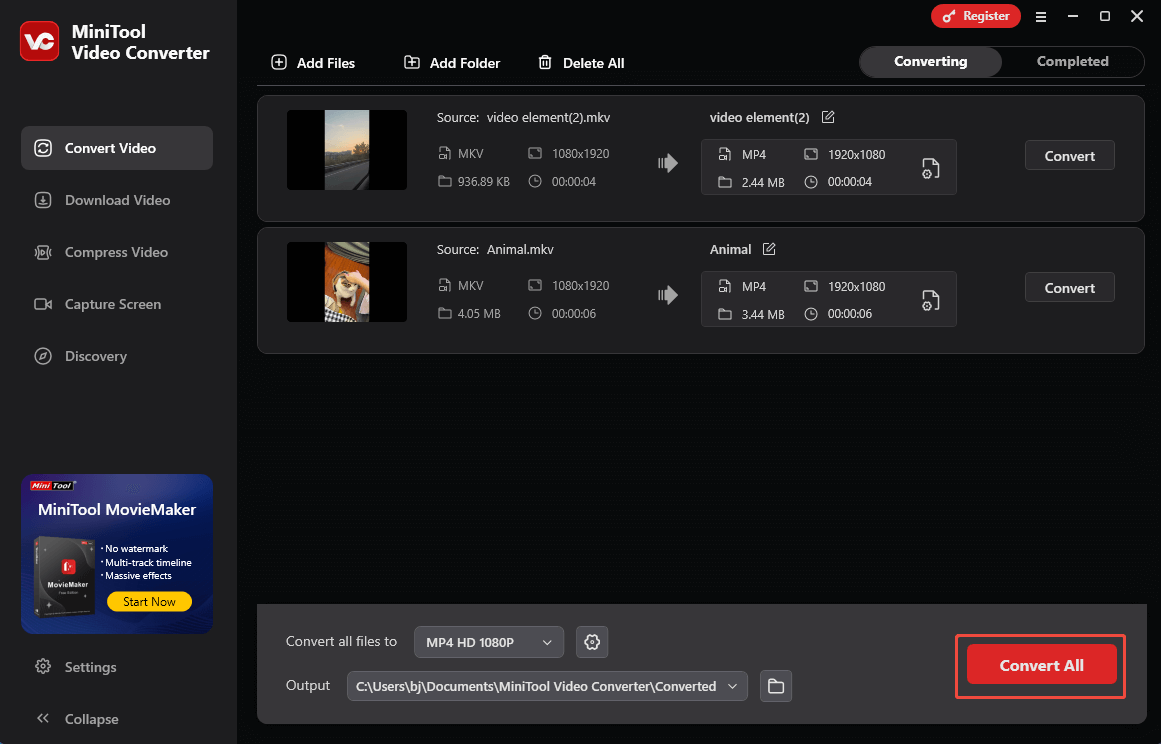The height and width of the screenshot is (744, 1161).
Task: Open Download Video in sidebar
Action: pos(117,200)
